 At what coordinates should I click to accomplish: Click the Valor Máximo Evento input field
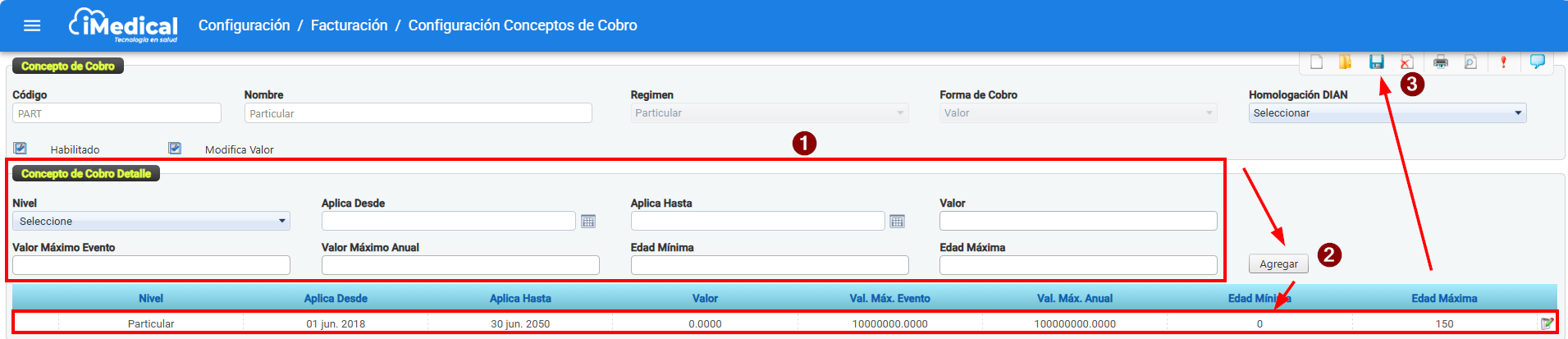(x=151, y=265)
